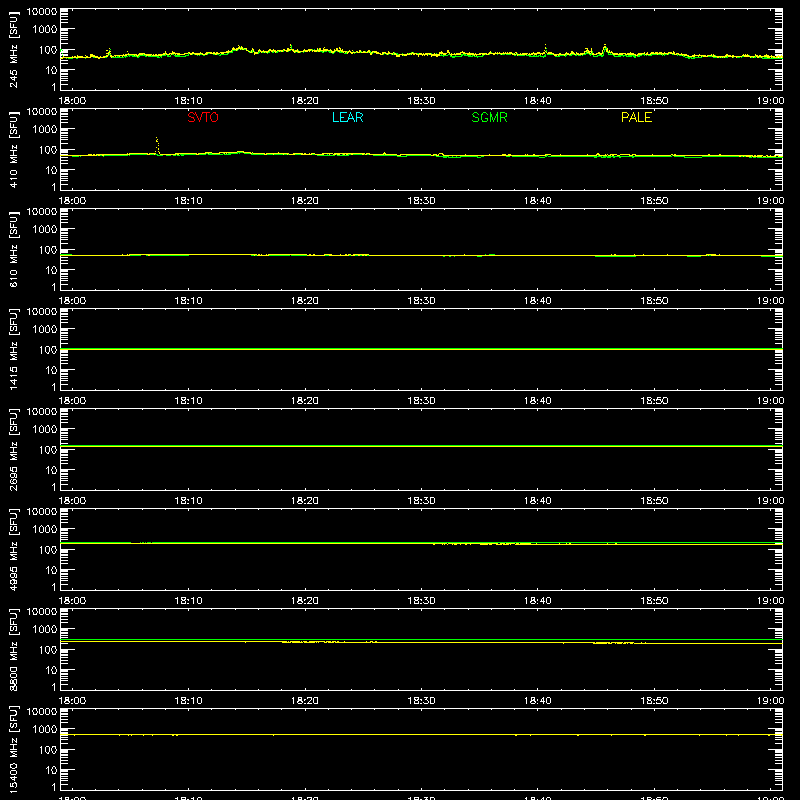This screenshot has width=800, height=800.
Task: Click 19:00 tick label under 4995 MHz plot
Action: pos(770,601)
